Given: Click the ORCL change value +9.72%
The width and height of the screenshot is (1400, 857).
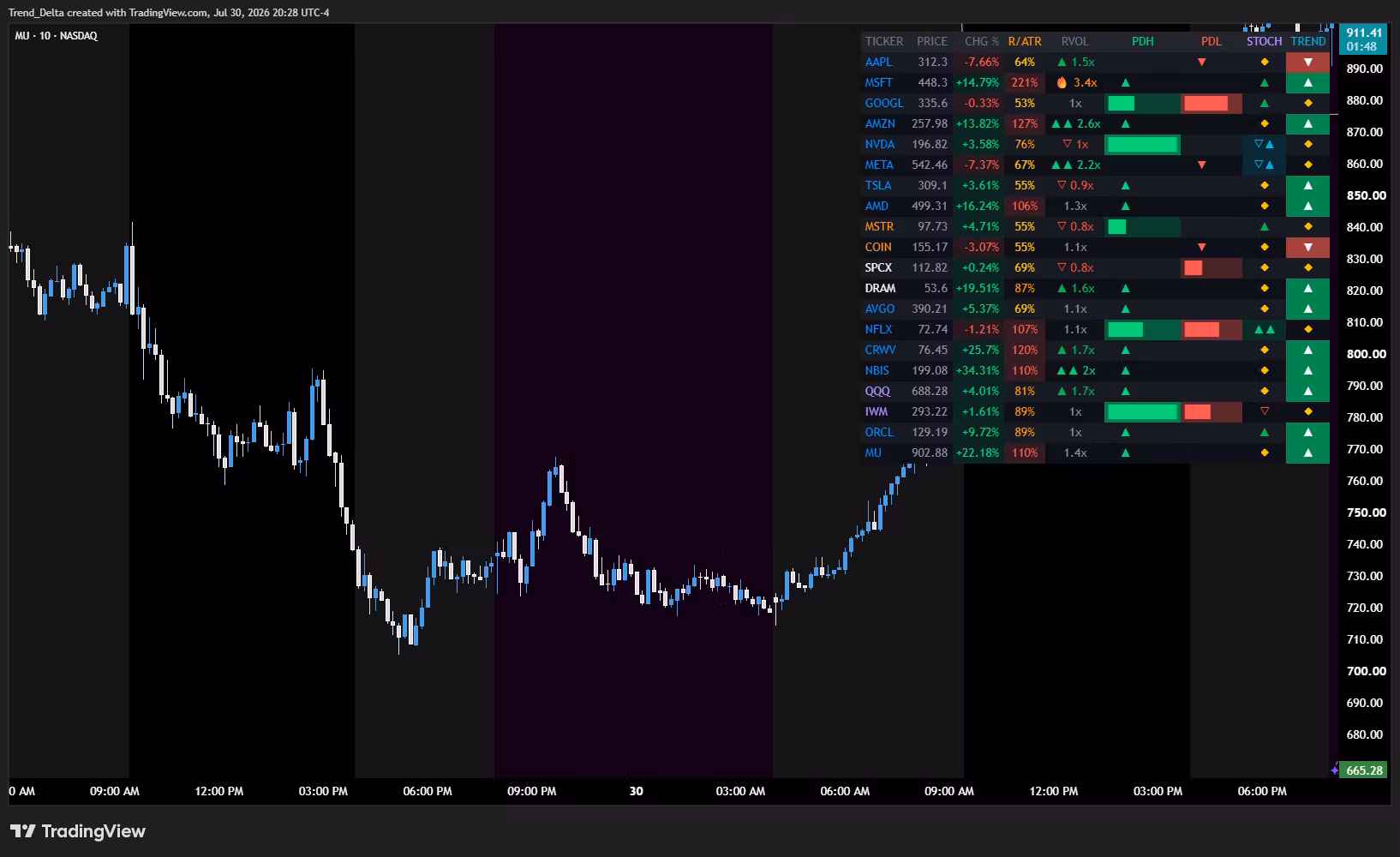Looking at the screenshot, I should click(x=980, y=432).
